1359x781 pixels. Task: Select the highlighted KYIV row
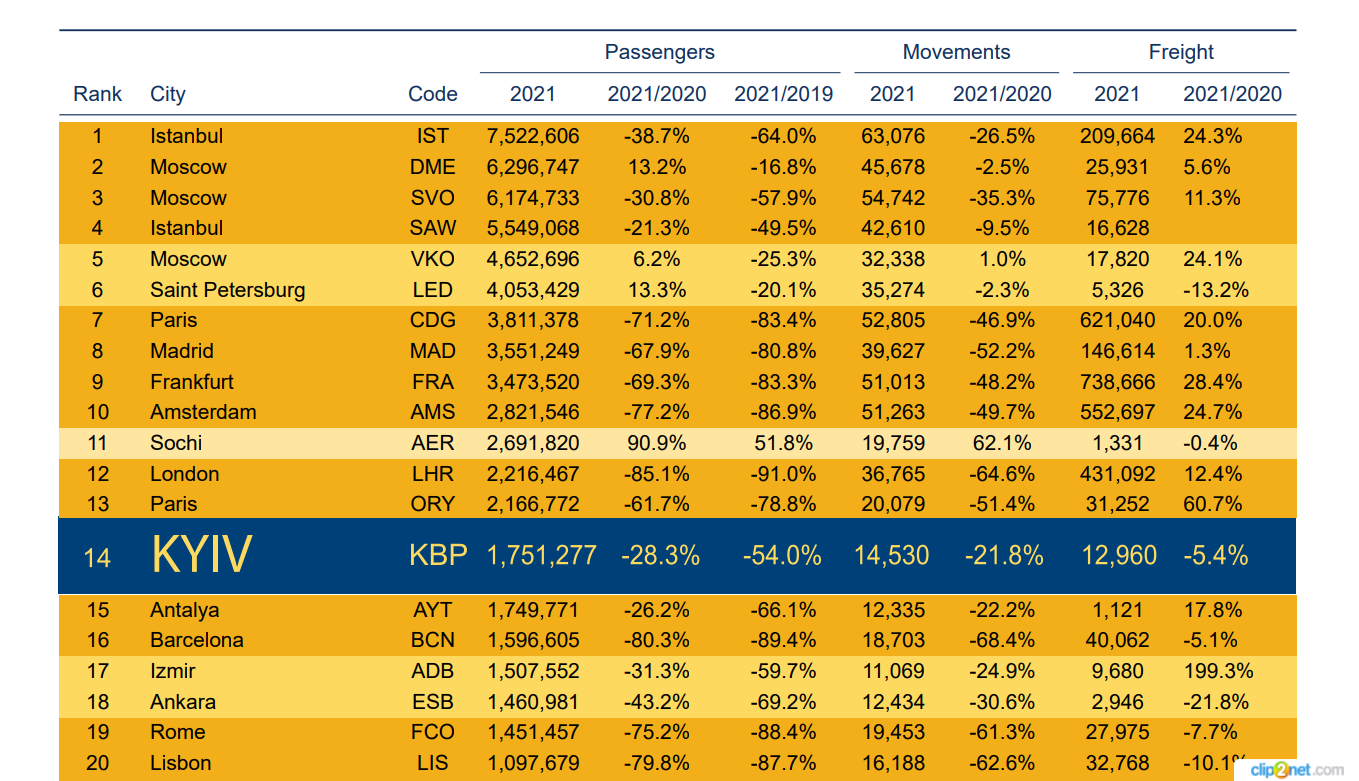(x=677, y=555)
